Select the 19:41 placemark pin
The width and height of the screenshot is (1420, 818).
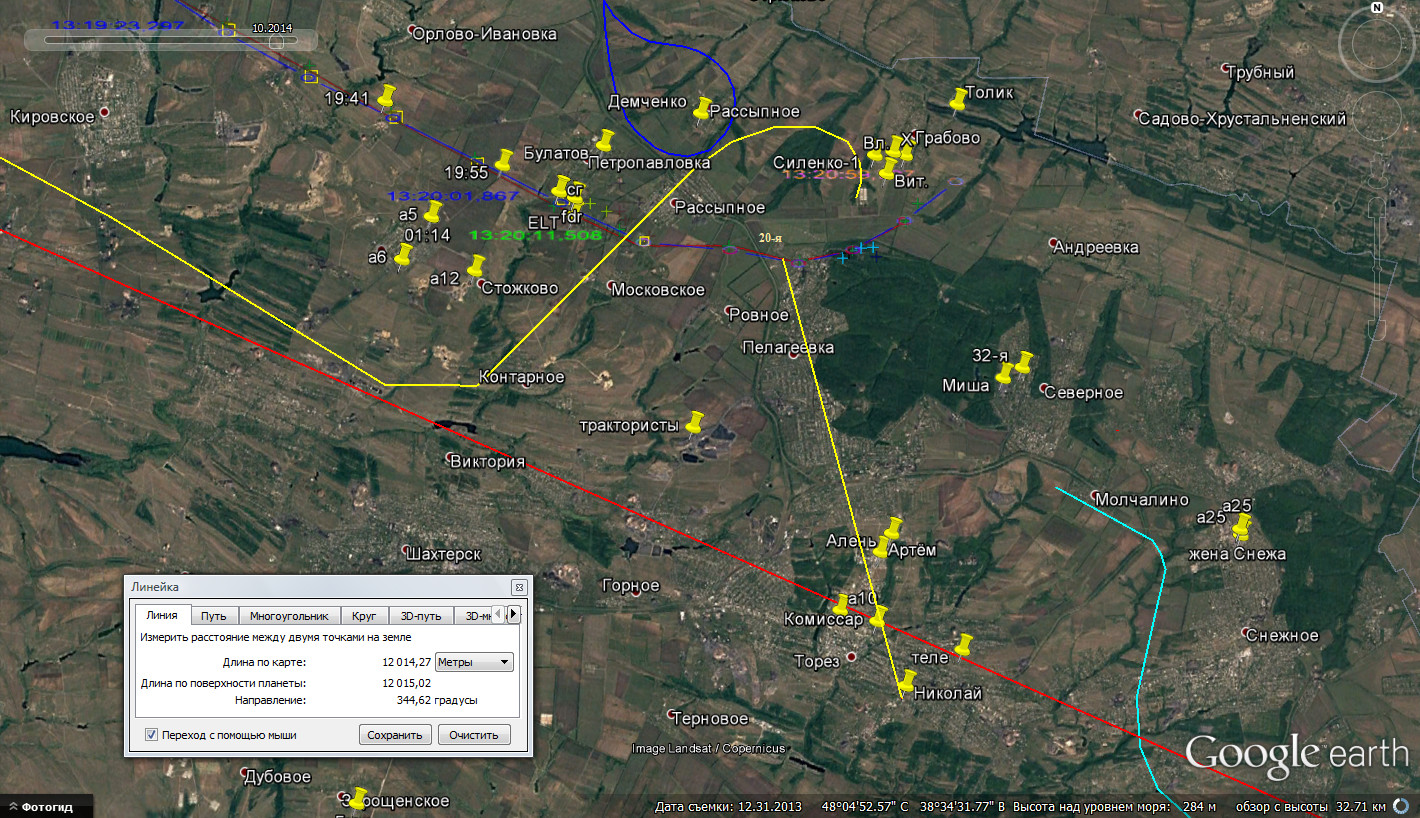[386, 96]
